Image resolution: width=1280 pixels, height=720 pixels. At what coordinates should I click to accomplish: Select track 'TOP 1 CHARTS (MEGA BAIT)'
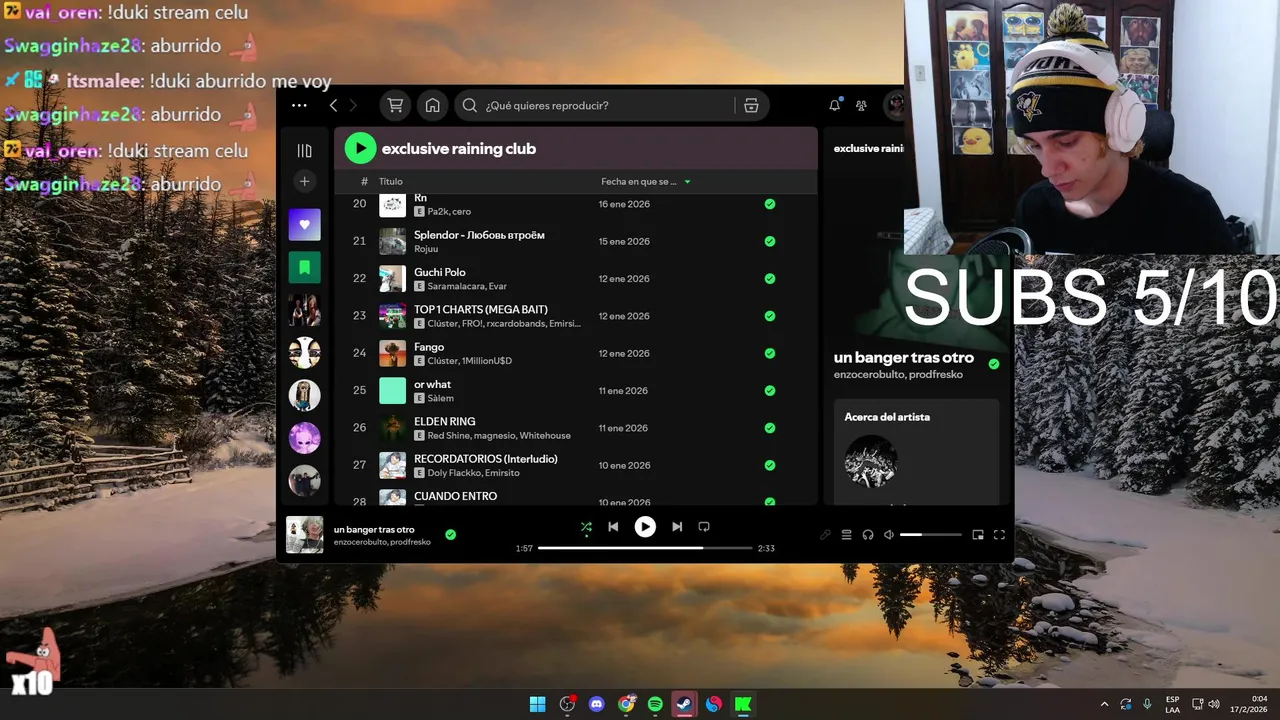coord(481,310)
